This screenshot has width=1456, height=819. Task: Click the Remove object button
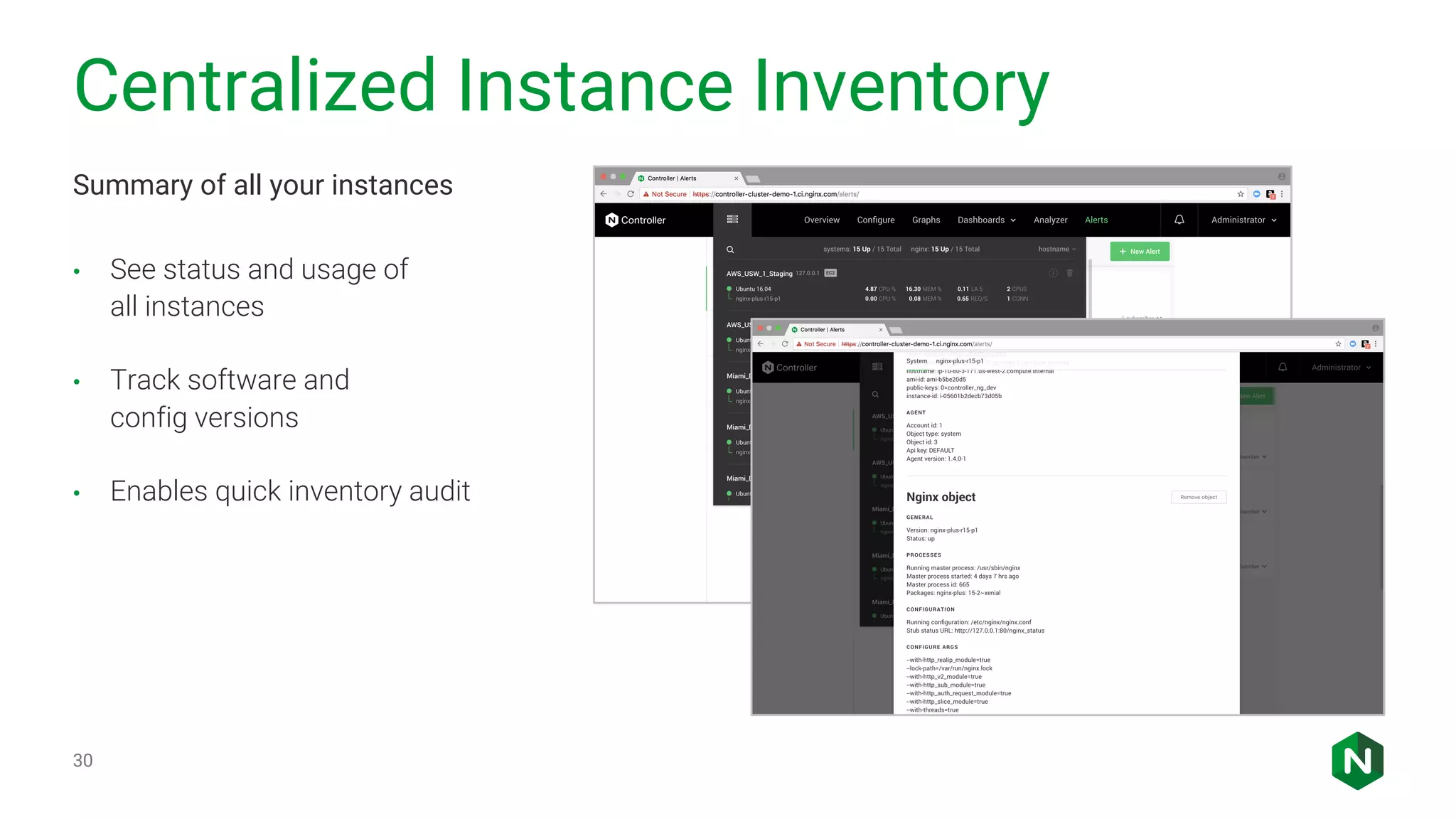pyautogui.click(x=1199, y=498)
